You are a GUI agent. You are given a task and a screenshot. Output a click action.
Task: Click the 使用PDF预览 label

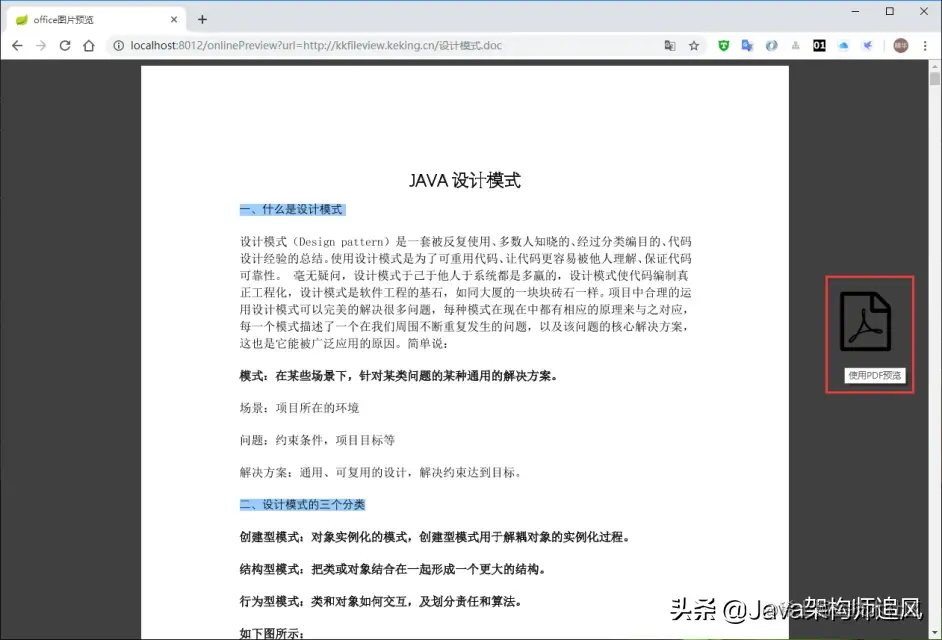pos(874,376)
